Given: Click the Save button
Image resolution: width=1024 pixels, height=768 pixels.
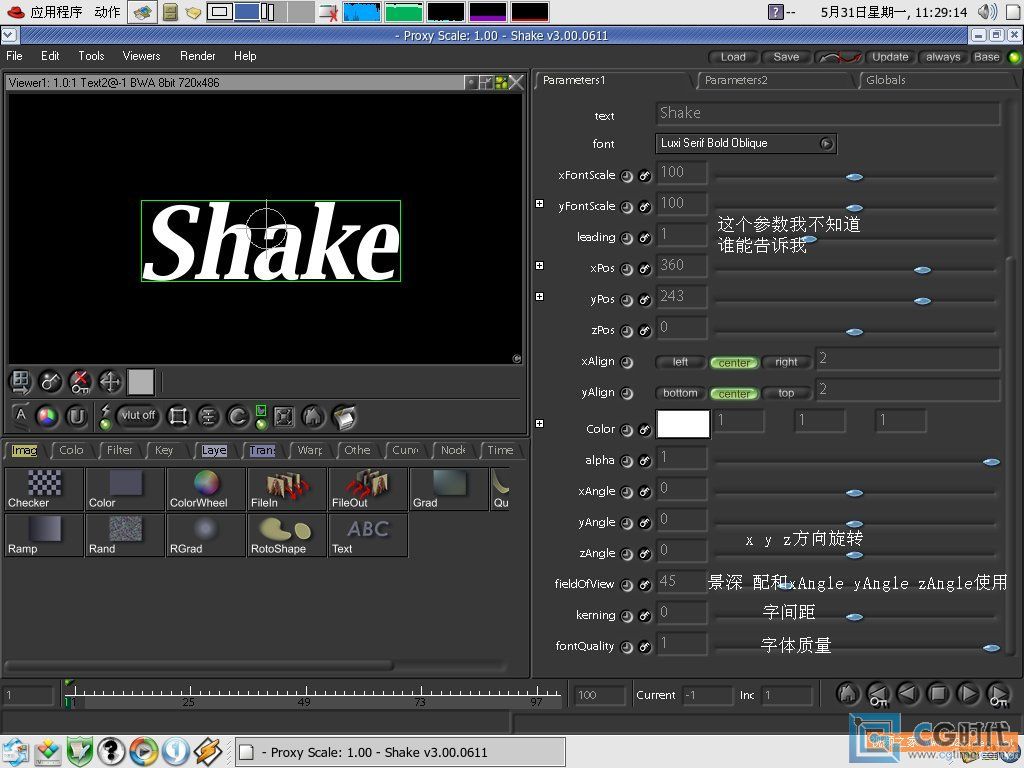Looking at the screenshot, I should point(786,57).
